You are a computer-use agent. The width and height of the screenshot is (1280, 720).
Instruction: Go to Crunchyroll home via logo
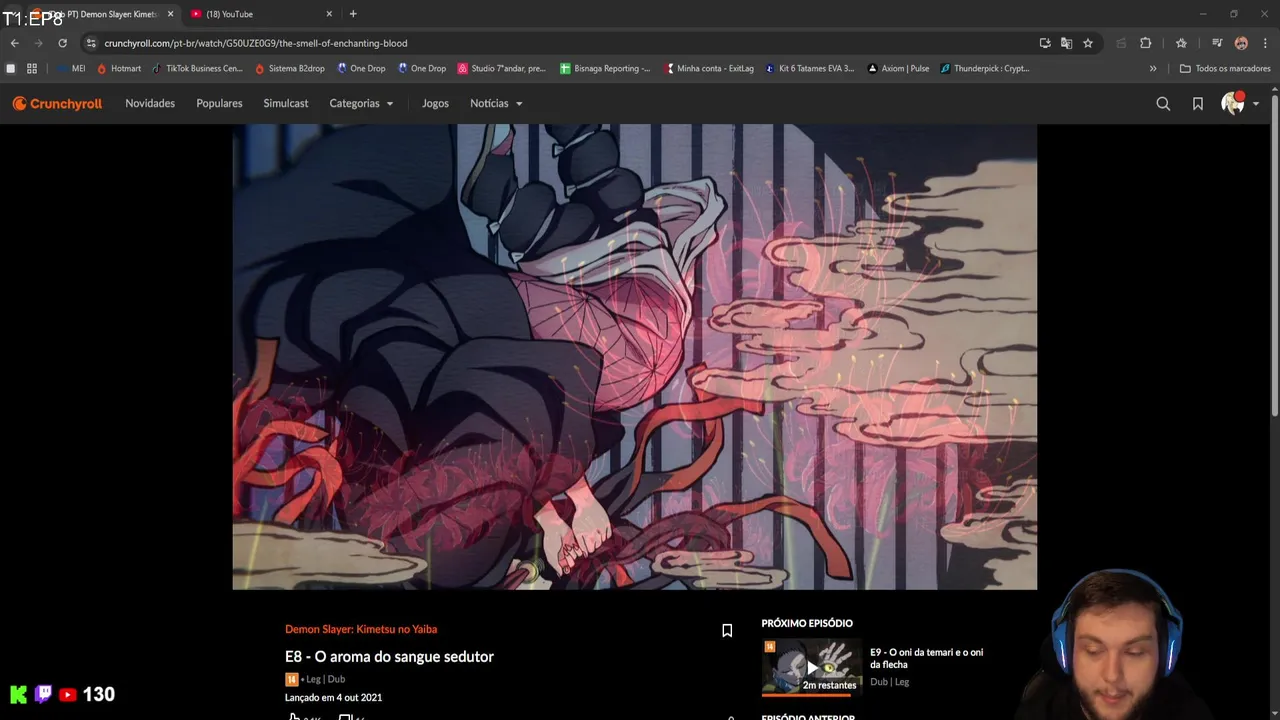57,103
